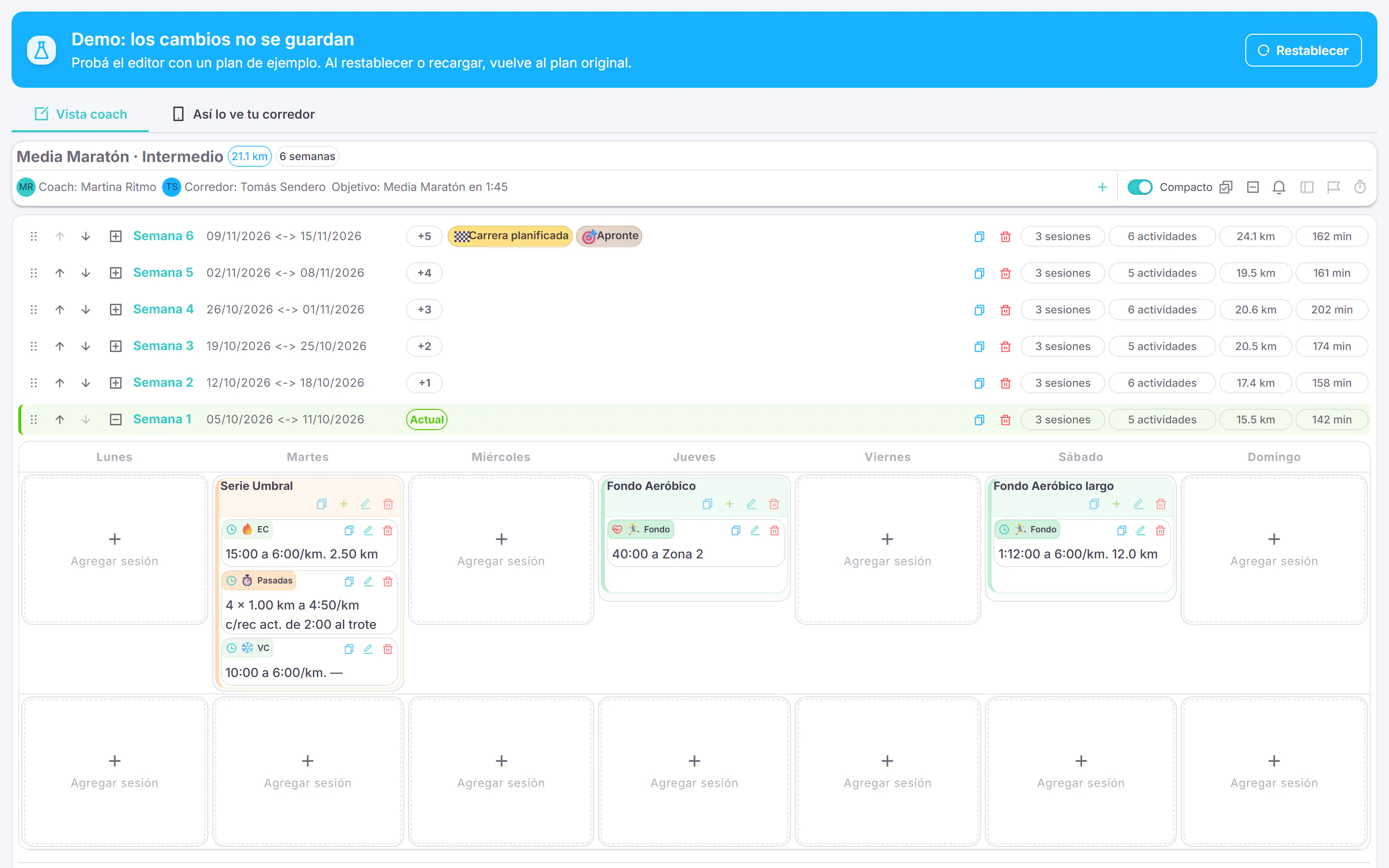Click the 21.1 km distance badge
The width and height of the screenshot is (1389, 868).
coord(250,156)
